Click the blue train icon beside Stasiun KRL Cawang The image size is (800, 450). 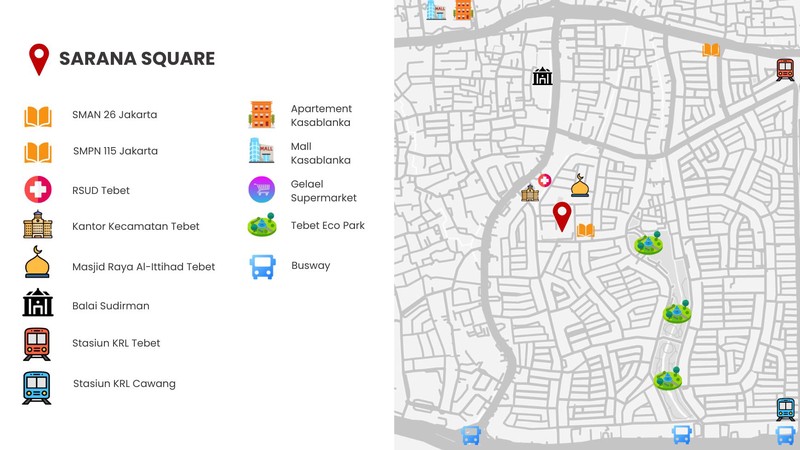37,388
